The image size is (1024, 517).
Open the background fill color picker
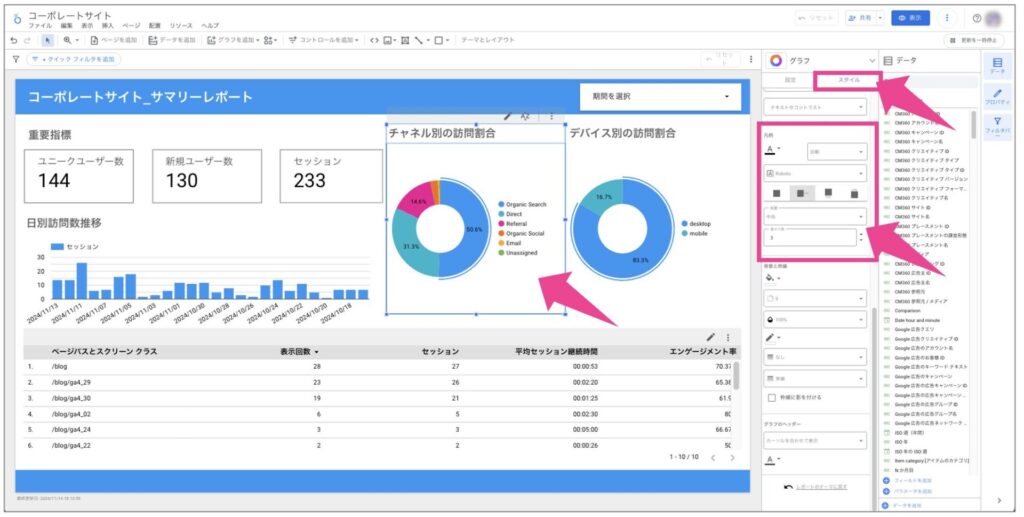[773, 278]
